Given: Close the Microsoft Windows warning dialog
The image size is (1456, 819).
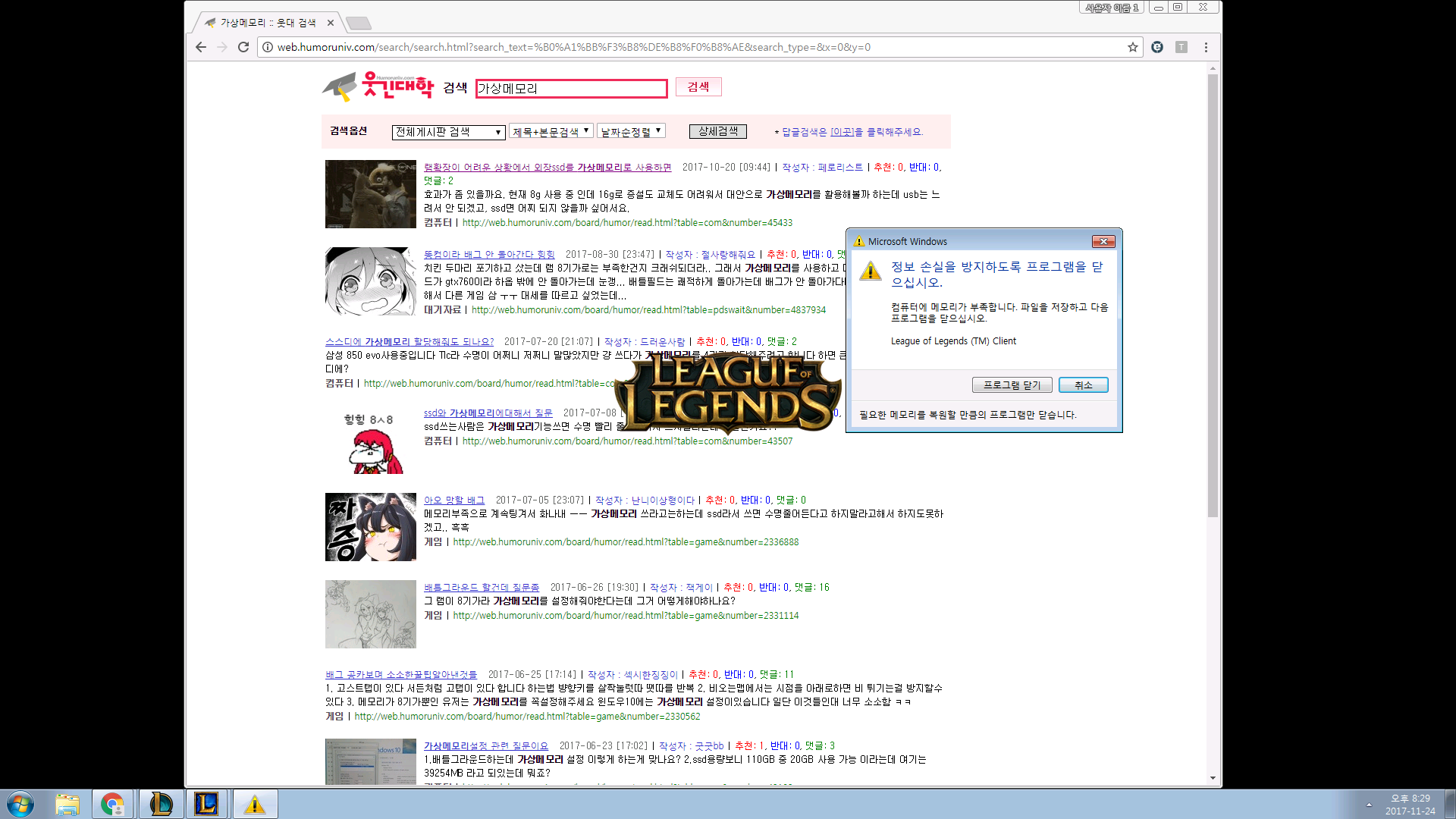Looking at the screenshot, I should [x=1103, y=241].
